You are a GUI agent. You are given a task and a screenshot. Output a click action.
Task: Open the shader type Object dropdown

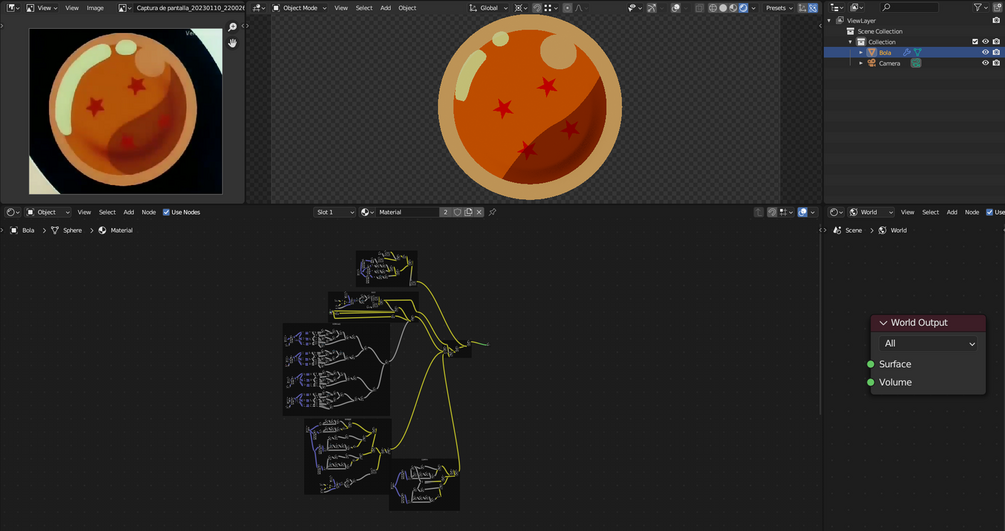point(48,212)
